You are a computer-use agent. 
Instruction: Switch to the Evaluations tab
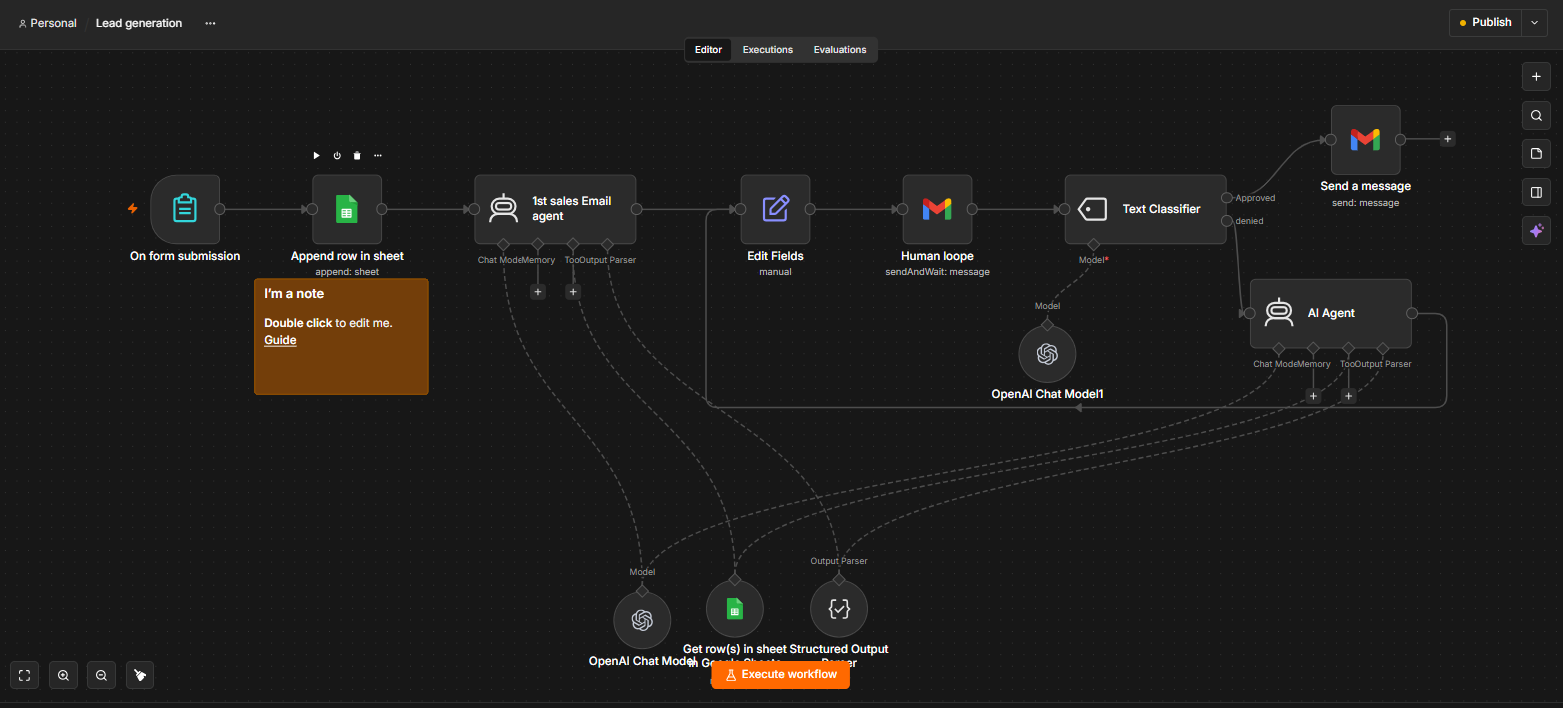tap(840, 50)
